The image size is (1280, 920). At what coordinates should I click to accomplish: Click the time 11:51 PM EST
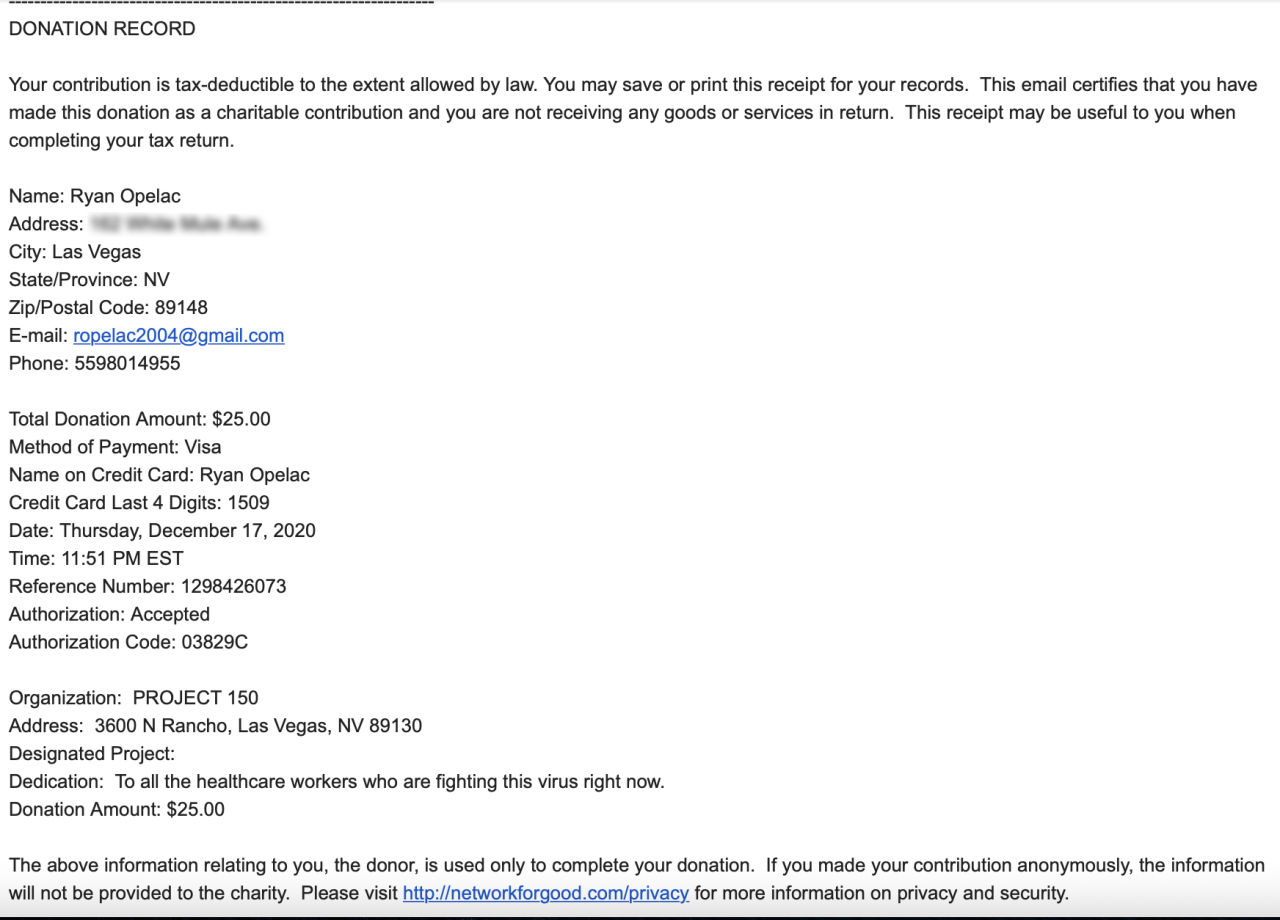pos(121,559)
